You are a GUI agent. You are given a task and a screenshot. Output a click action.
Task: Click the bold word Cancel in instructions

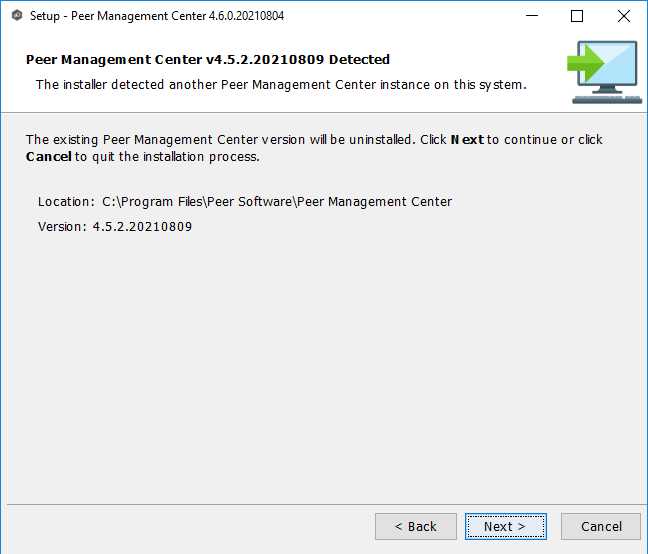tap(48, 157)
